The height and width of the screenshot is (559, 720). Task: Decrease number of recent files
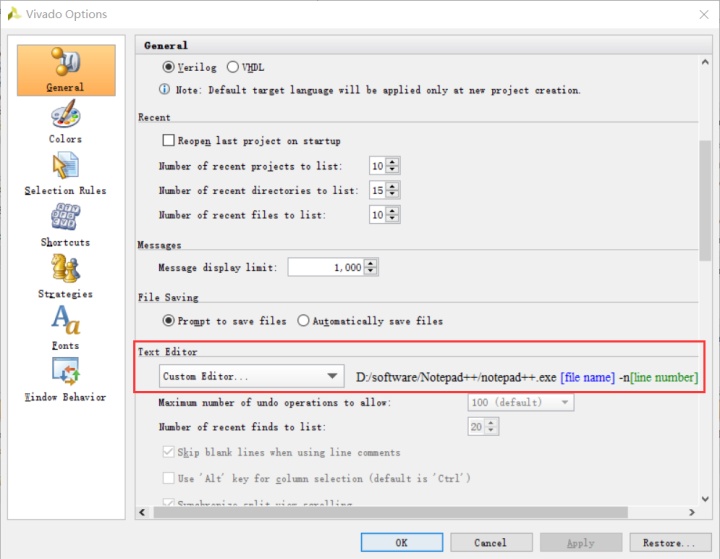[x=392, y=218]
